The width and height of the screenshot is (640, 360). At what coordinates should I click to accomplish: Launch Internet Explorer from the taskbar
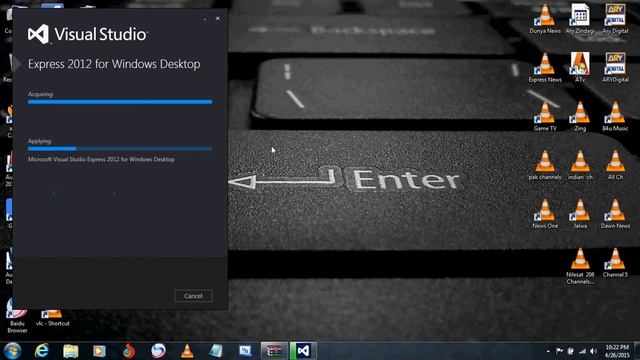point(42,351)
